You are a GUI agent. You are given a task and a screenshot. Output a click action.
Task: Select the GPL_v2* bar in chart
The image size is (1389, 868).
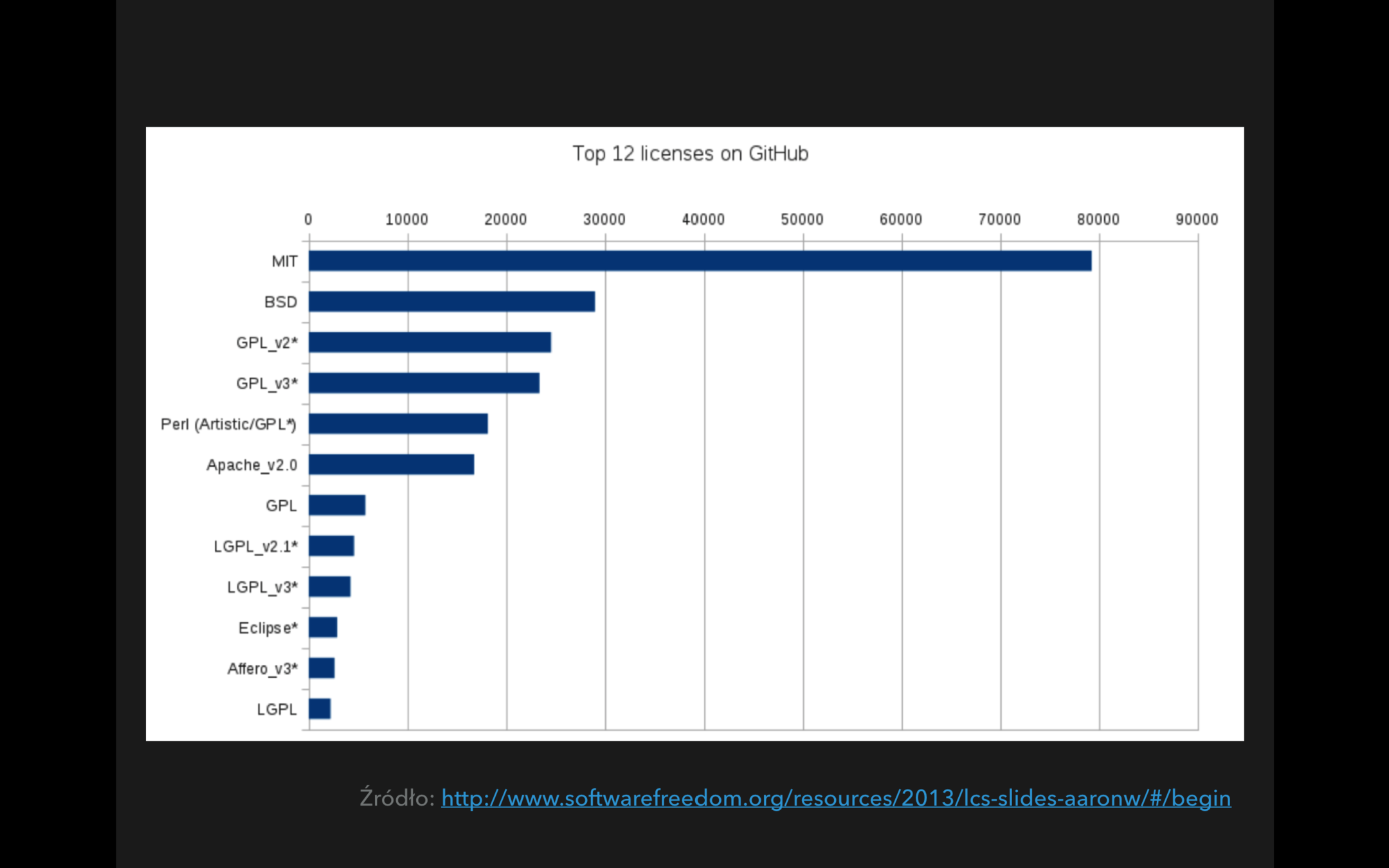point(430,342)
